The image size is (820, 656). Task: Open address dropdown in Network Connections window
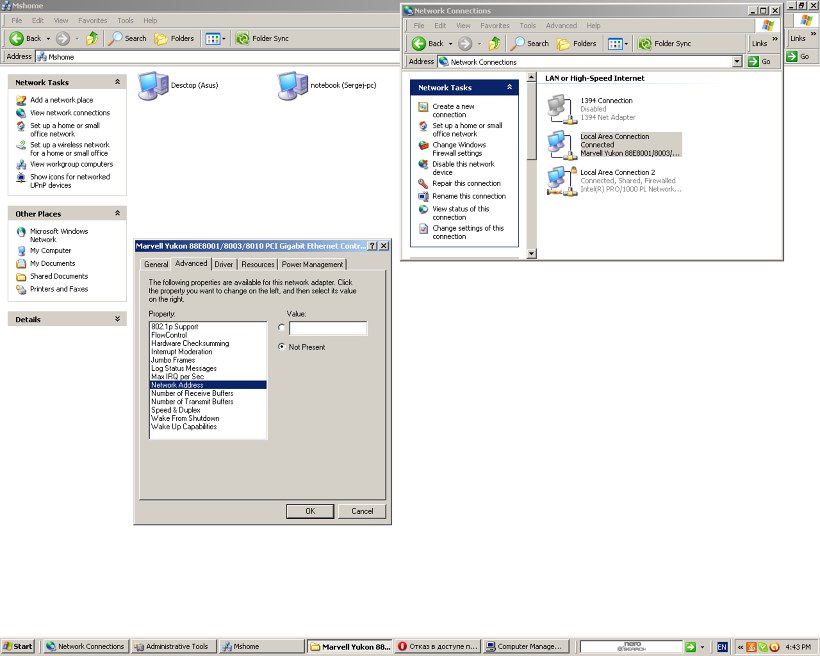click(737, 62)
